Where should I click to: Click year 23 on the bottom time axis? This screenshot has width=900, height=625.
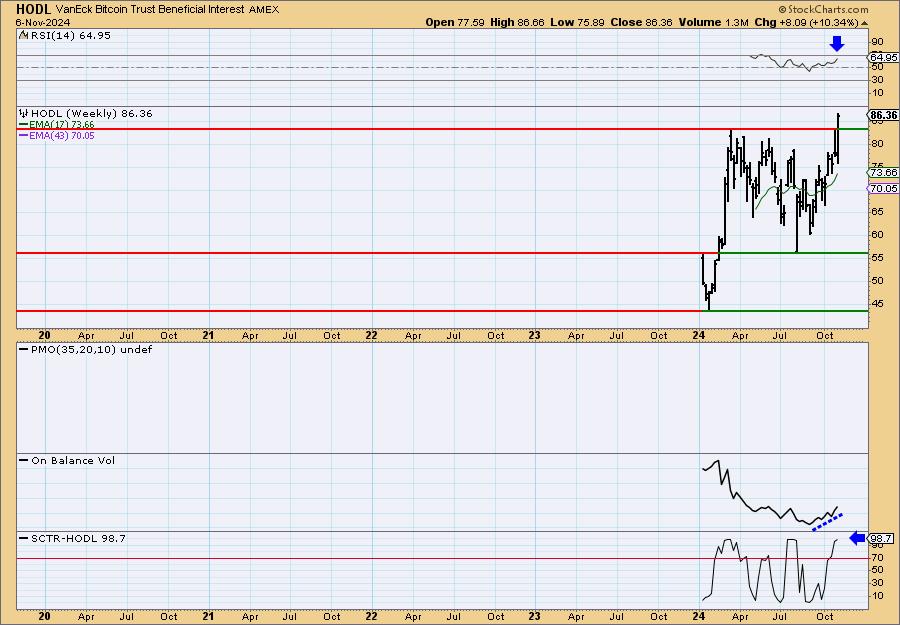[x=534, y=616]
